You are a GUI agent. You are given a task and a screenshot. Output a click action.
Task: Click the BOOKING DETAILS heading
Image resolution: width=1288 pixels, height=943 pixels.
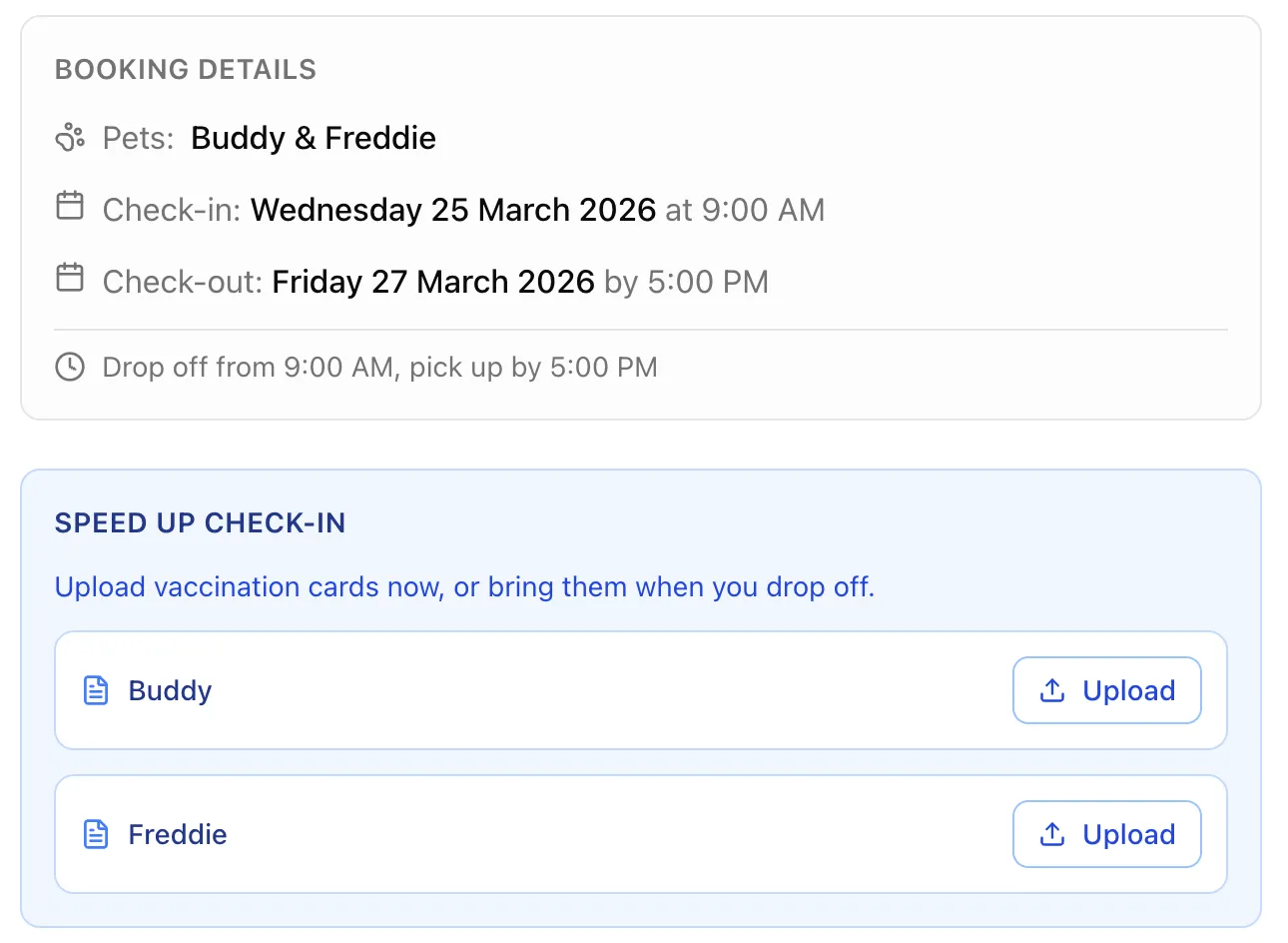click(185, 69)
